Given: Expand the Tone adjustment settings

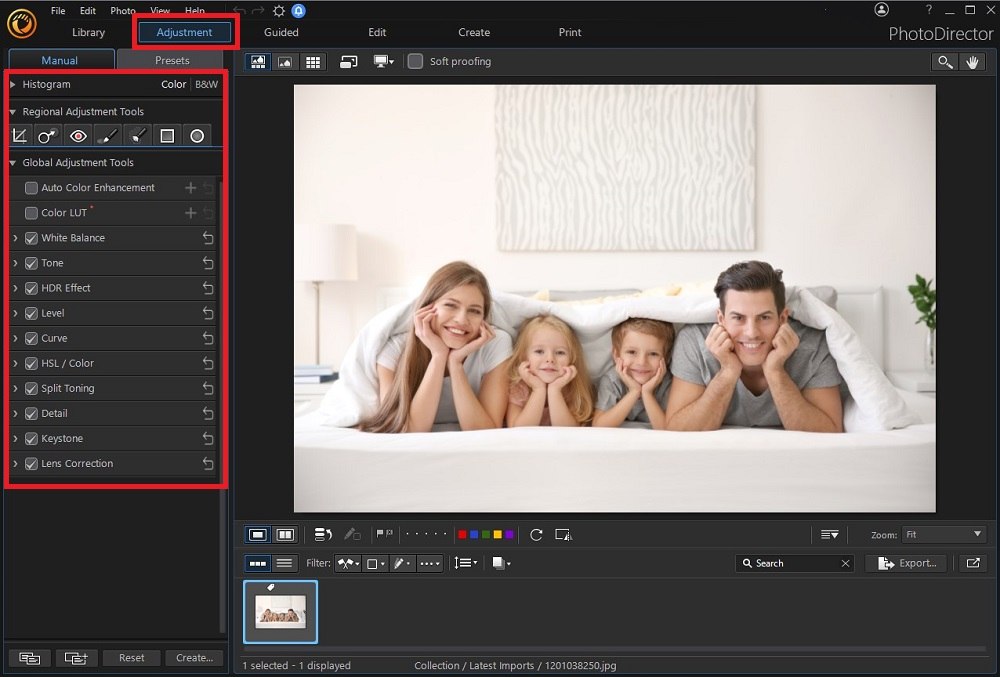Looking at the screenshot, I should tap(17, 263).
